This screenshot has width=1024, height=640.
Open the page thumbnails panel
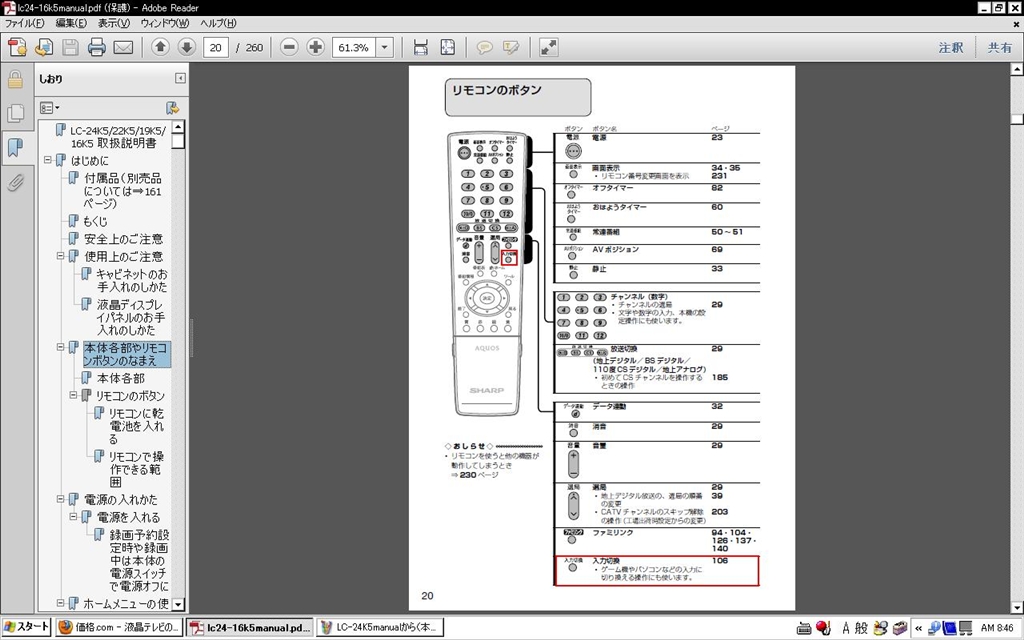click(16, 114)
